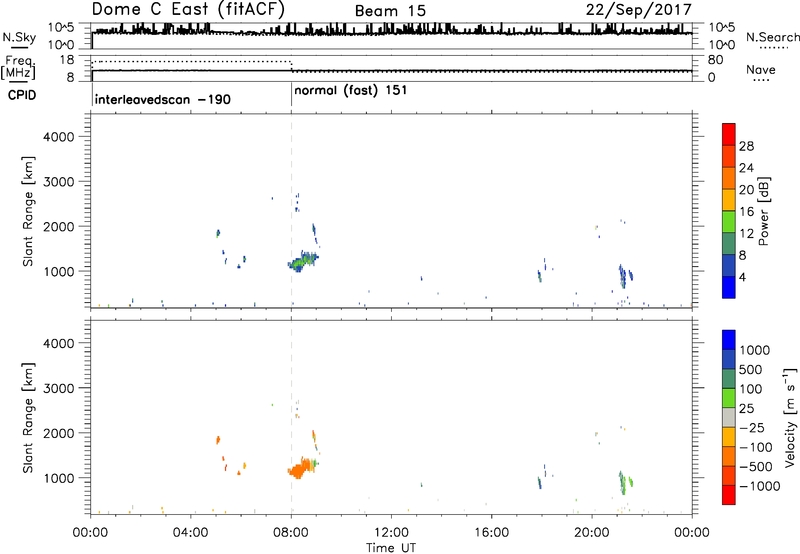Viewport: 800px width, 554px height.
Task: Click the 'Freq. [MHz]' axis label
Action: pyautogui.click(x=18, y=68)
